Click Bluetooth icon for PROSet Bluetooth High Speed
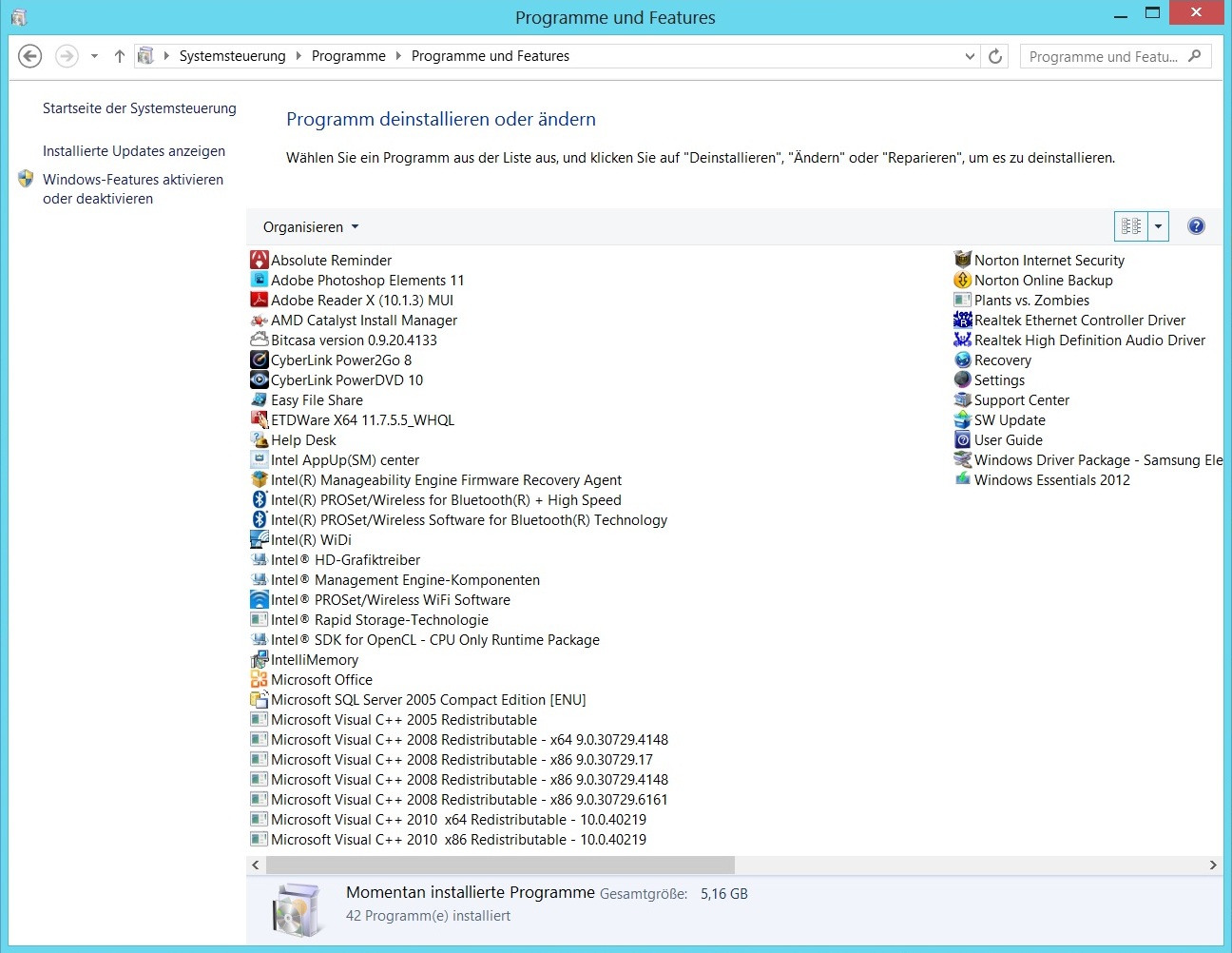Viewport: 1232px width, 953px height. tap(260, 499)
